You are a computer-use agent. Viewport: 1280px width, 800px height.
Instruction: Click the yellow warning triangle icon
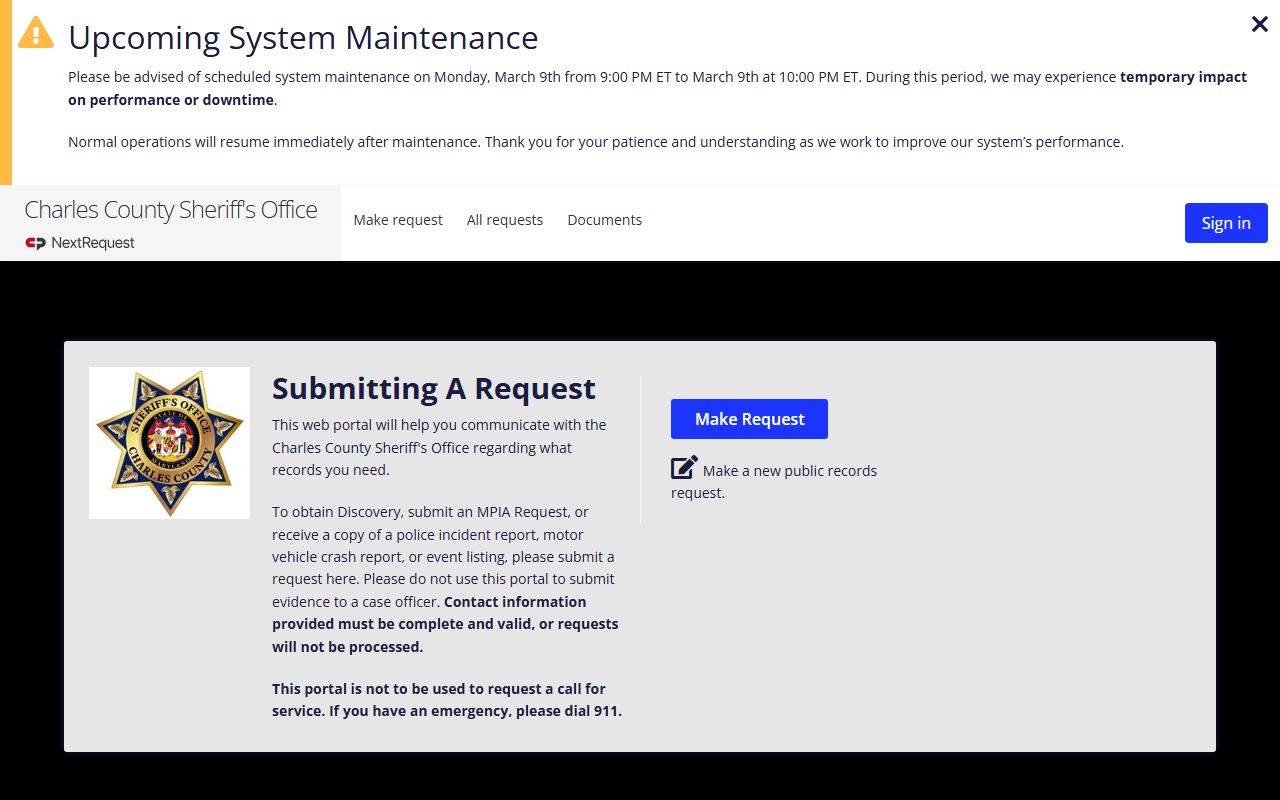(36, 33)
